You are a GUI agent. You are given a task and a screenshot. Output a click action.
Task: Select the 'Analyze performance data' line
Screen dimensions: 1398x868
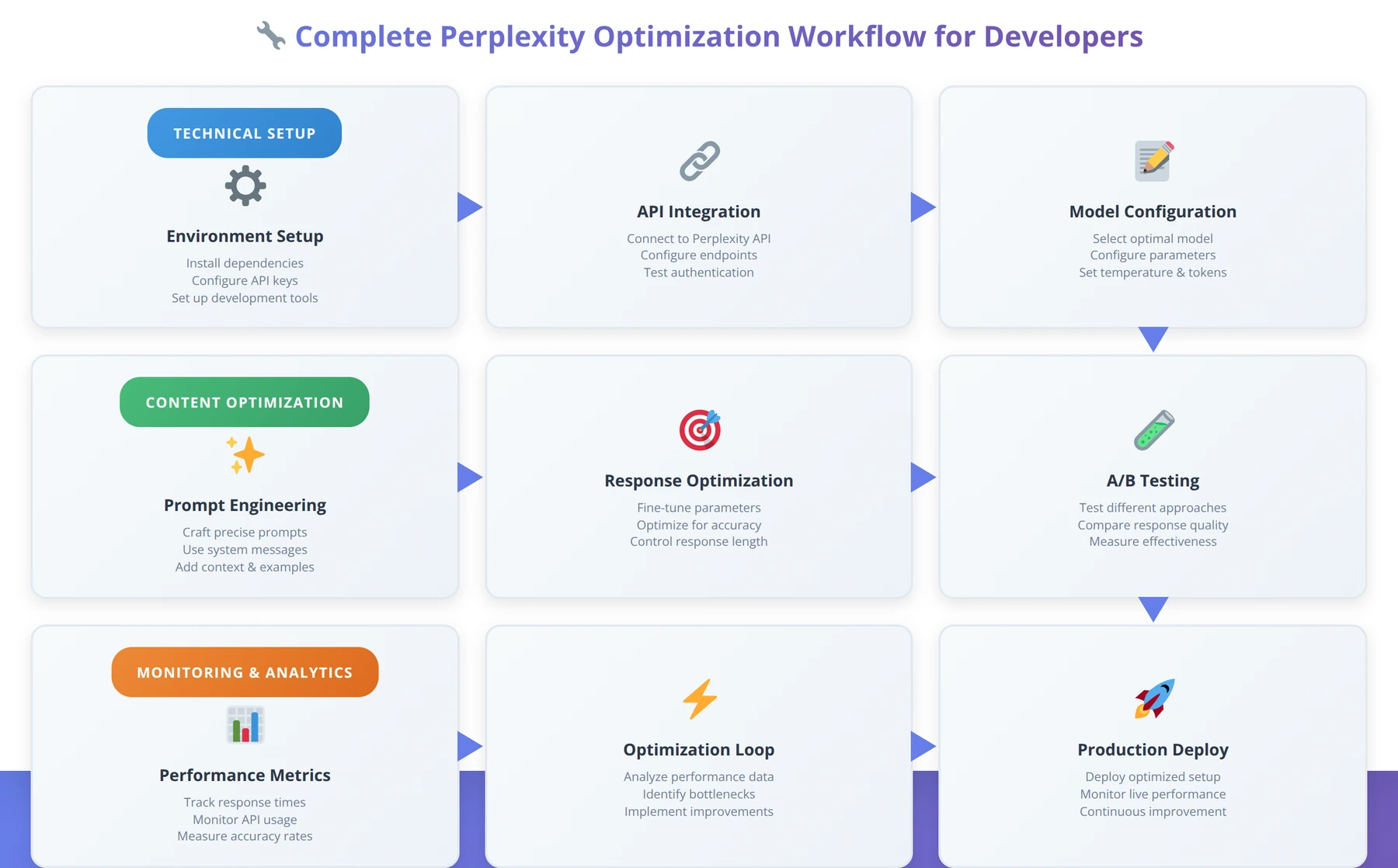pyautogui.click(x=699, y=776)
